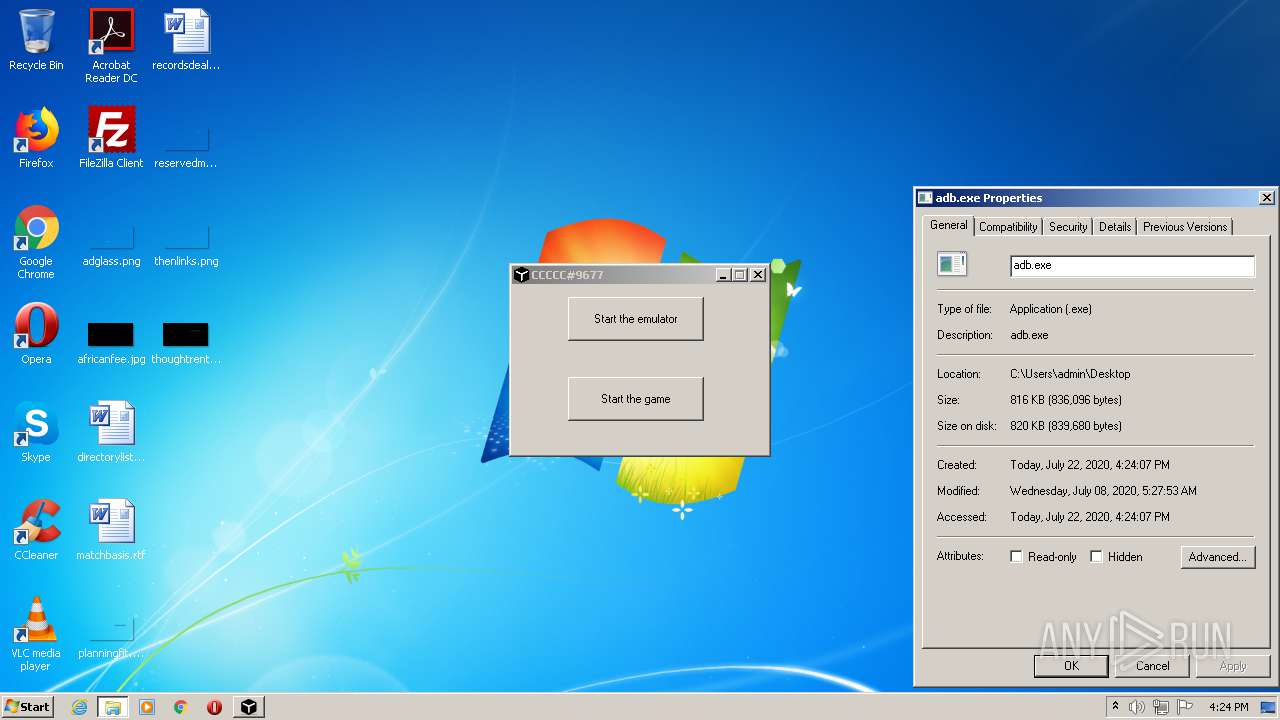Close the adb.exe Properties dialog

pyautogui.click(x=1266, y=198)
